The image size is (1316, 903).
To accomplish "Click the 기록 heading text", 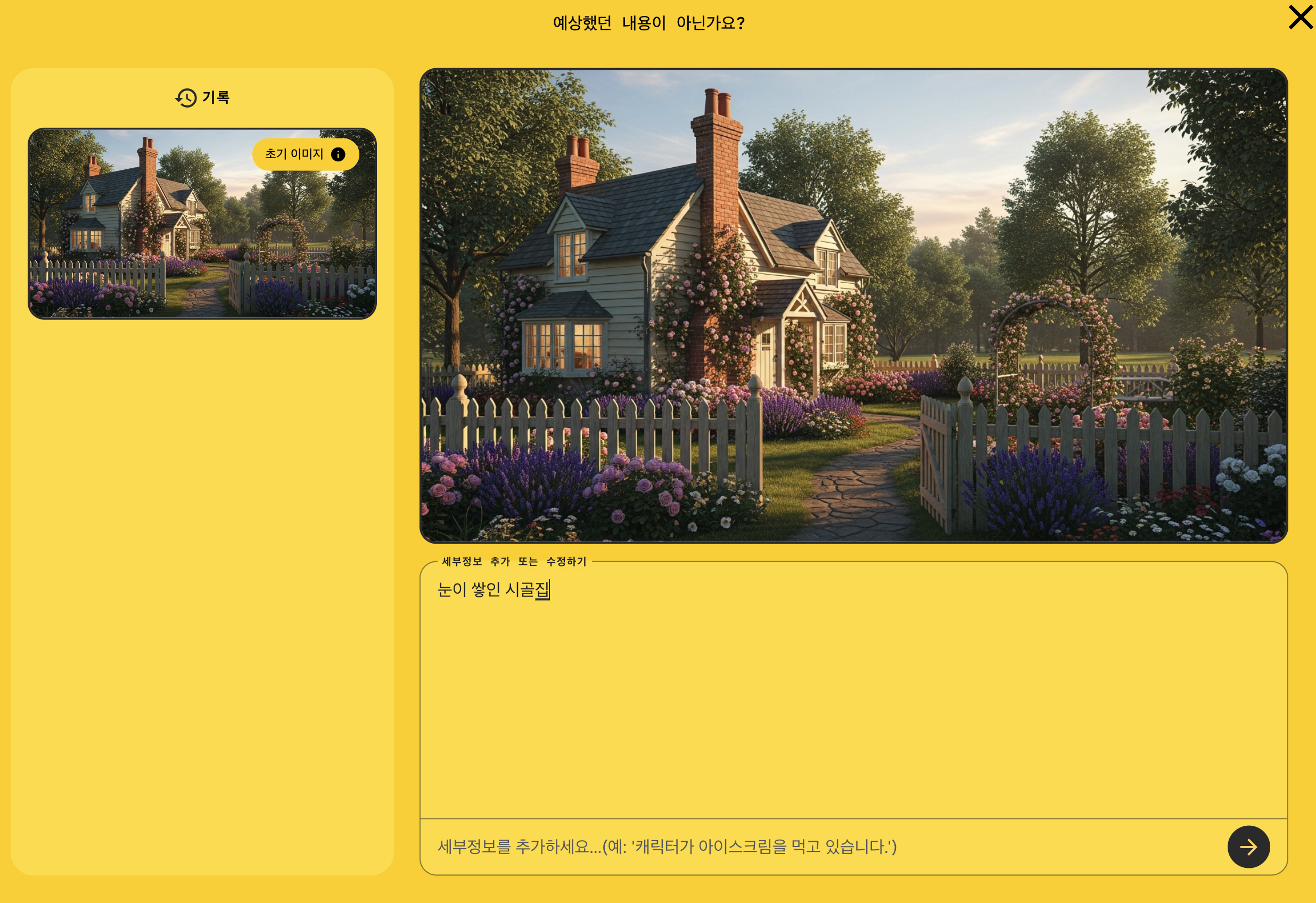I will pyautogui.click(x=216, y=97).
